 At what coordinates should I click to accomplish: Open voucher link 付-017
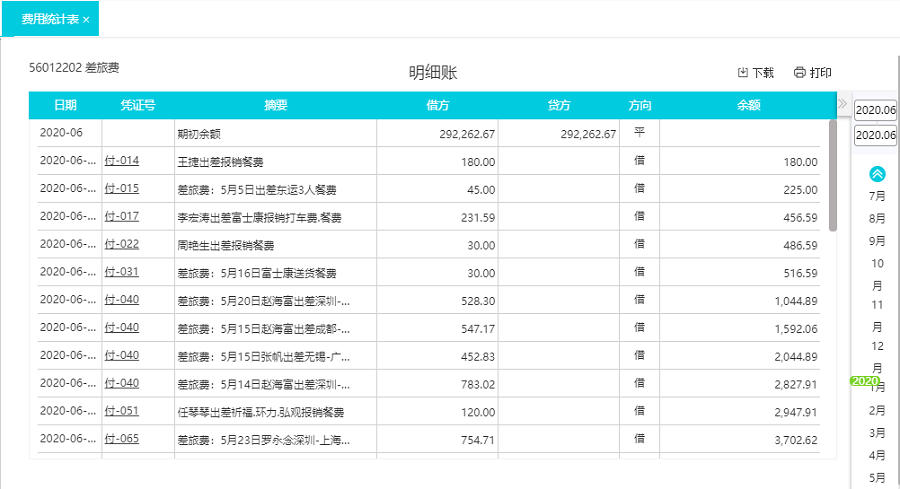tap(123, 217)
